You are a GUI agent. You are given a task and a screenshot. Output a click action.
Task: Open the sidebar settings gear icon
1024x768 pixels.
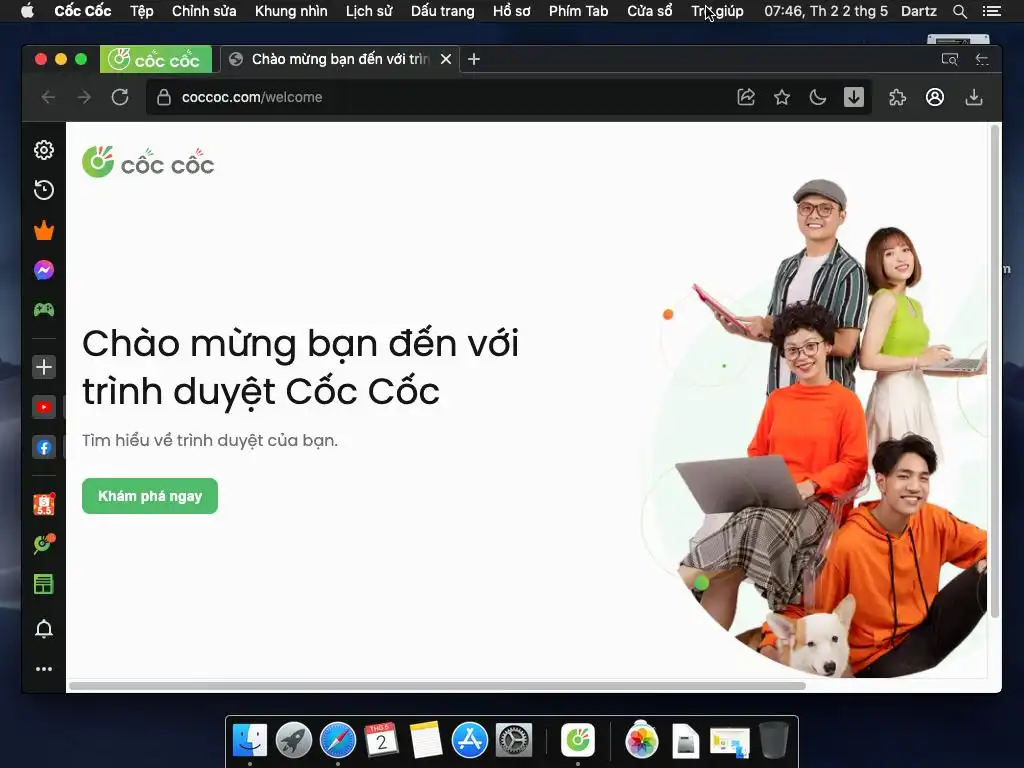click(x=44, y=150)
